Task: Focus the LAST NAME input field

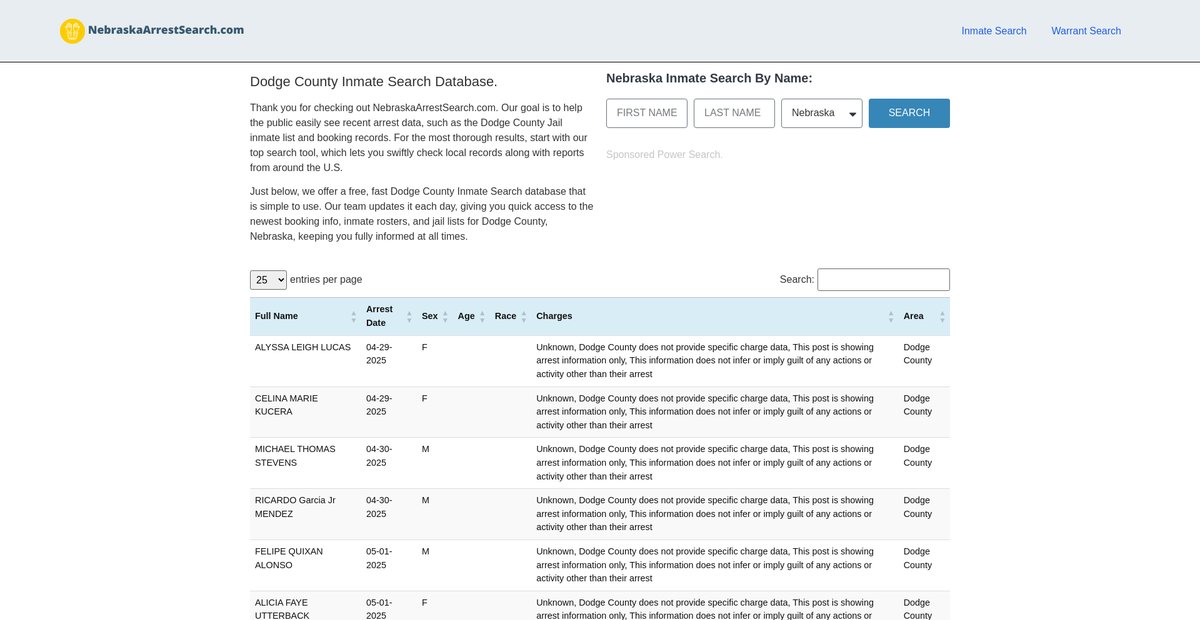Action: click(733, 113)
